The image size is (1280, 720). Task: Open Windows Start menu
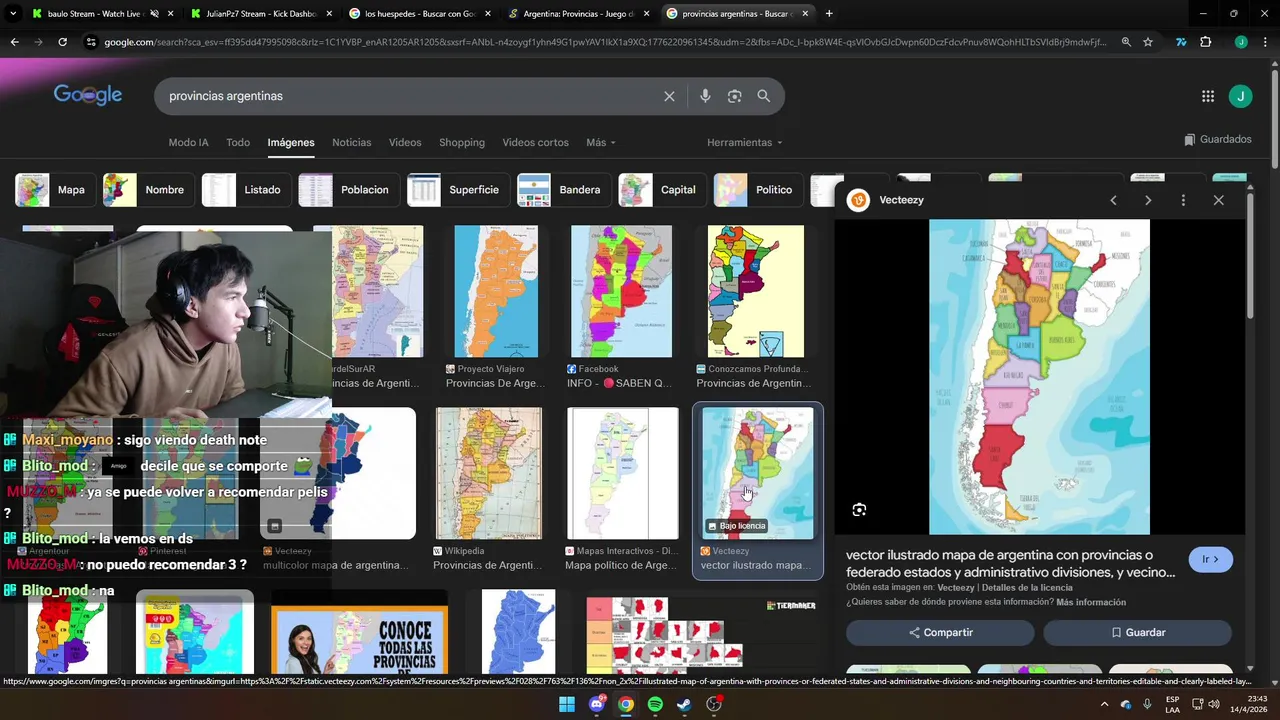coord(567,704)
